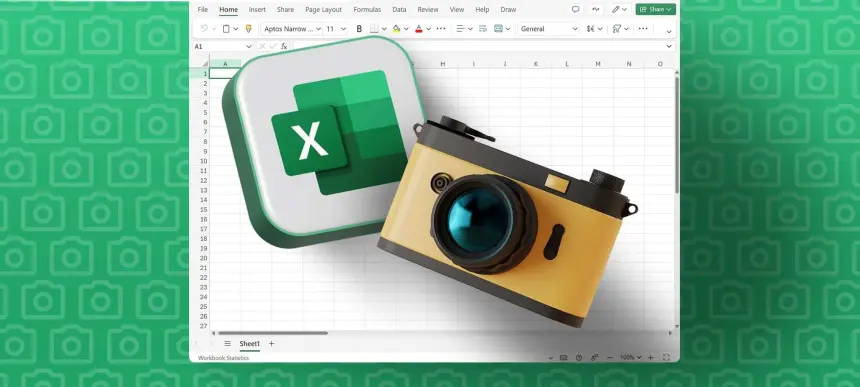Click the Merge cells icon
Viewport: 860px width, 387px height.
[498, 29]
